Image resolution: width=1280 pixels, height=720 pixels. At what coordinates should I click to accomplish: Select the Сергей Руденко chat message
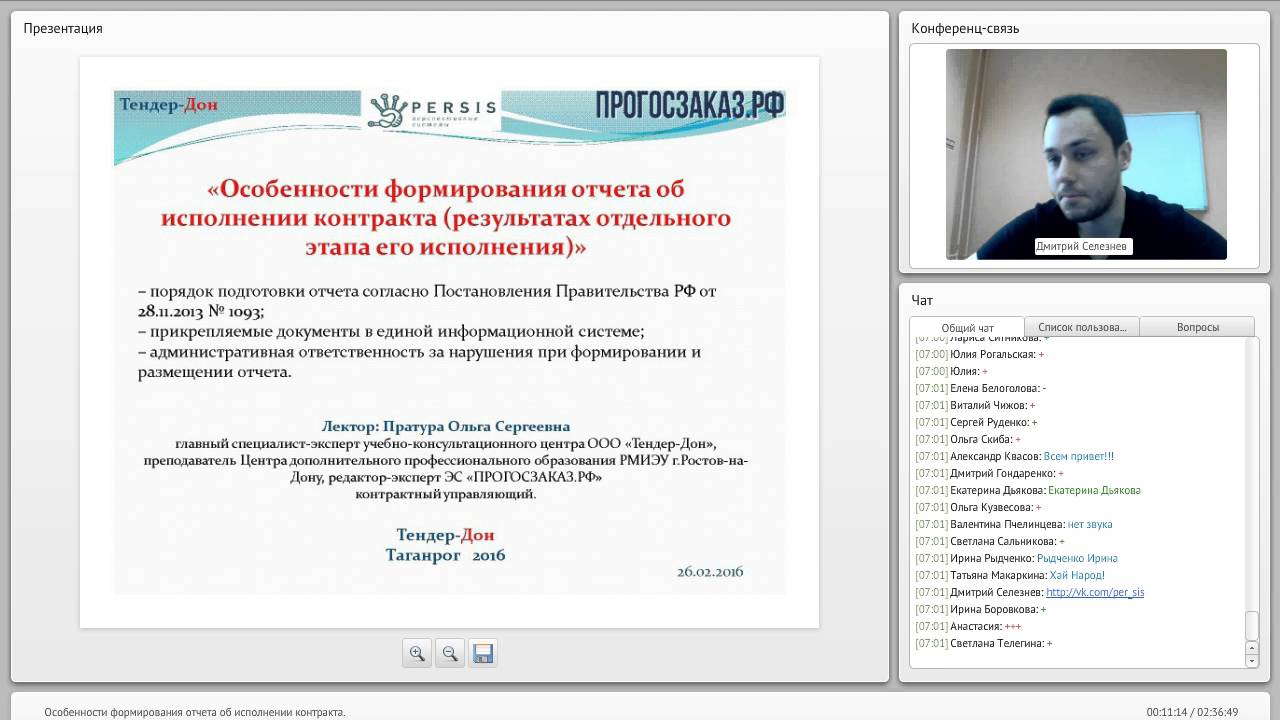(976, 422)
